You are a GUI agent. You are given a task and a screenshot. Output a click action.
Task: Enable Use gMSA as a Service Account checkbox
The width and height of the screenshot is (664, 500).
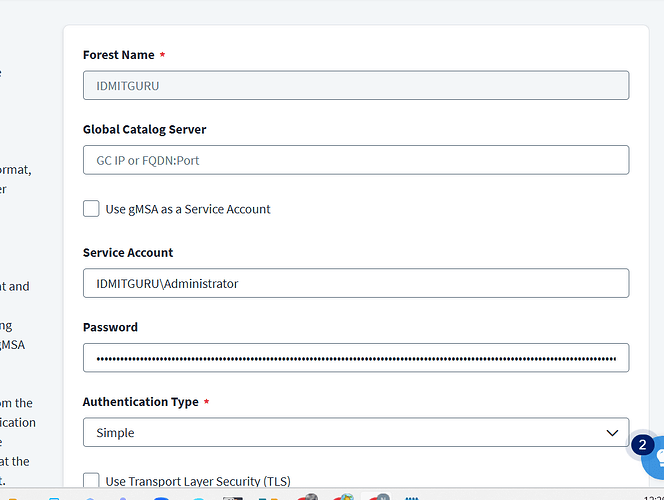[x=92, y=209]
